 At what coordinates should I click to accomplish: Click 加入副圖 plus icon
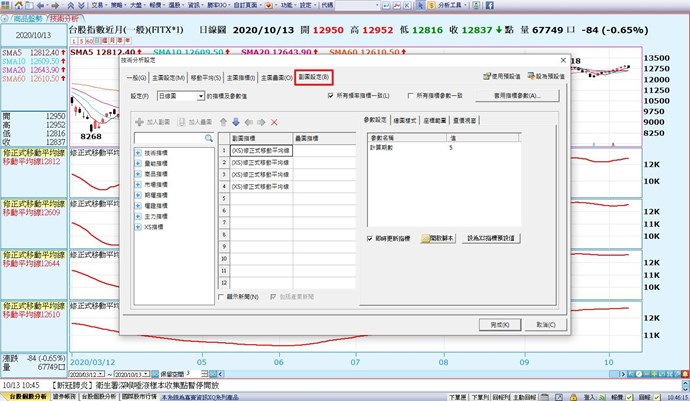point(139,121)
